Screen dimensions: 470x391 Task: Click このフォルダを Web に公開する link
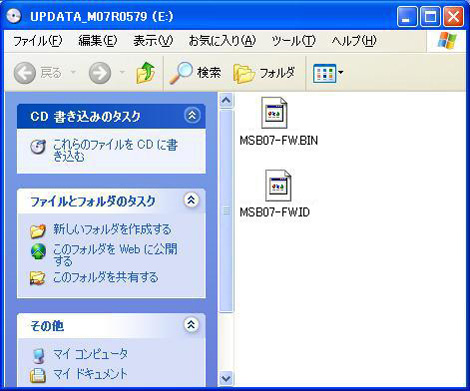115,255
